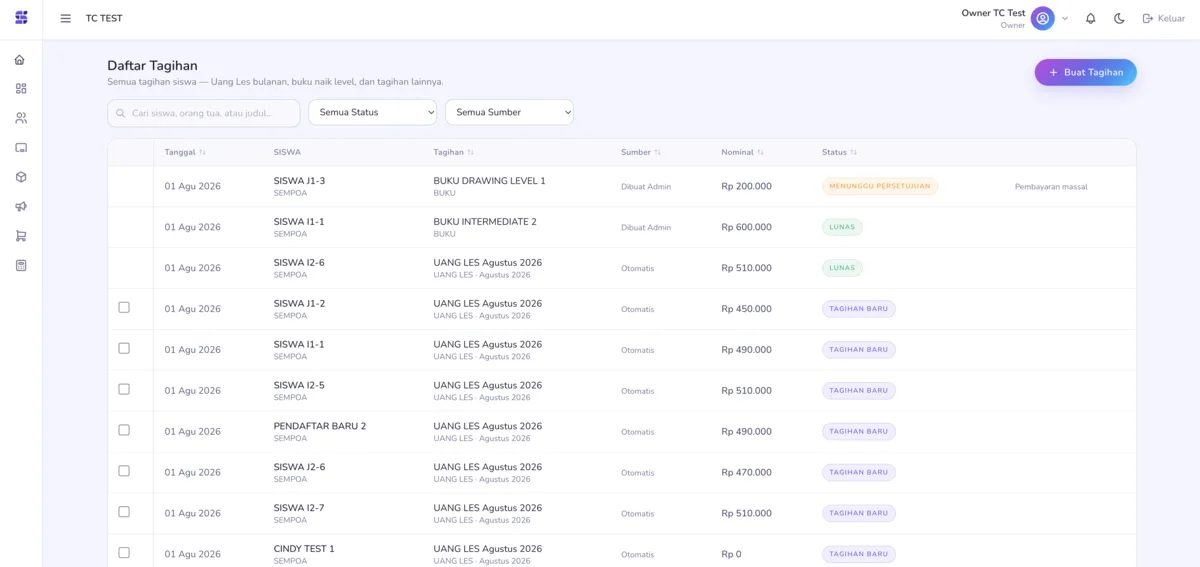
Task: Sort by the Status column header
Action: (x=840, y=152)
